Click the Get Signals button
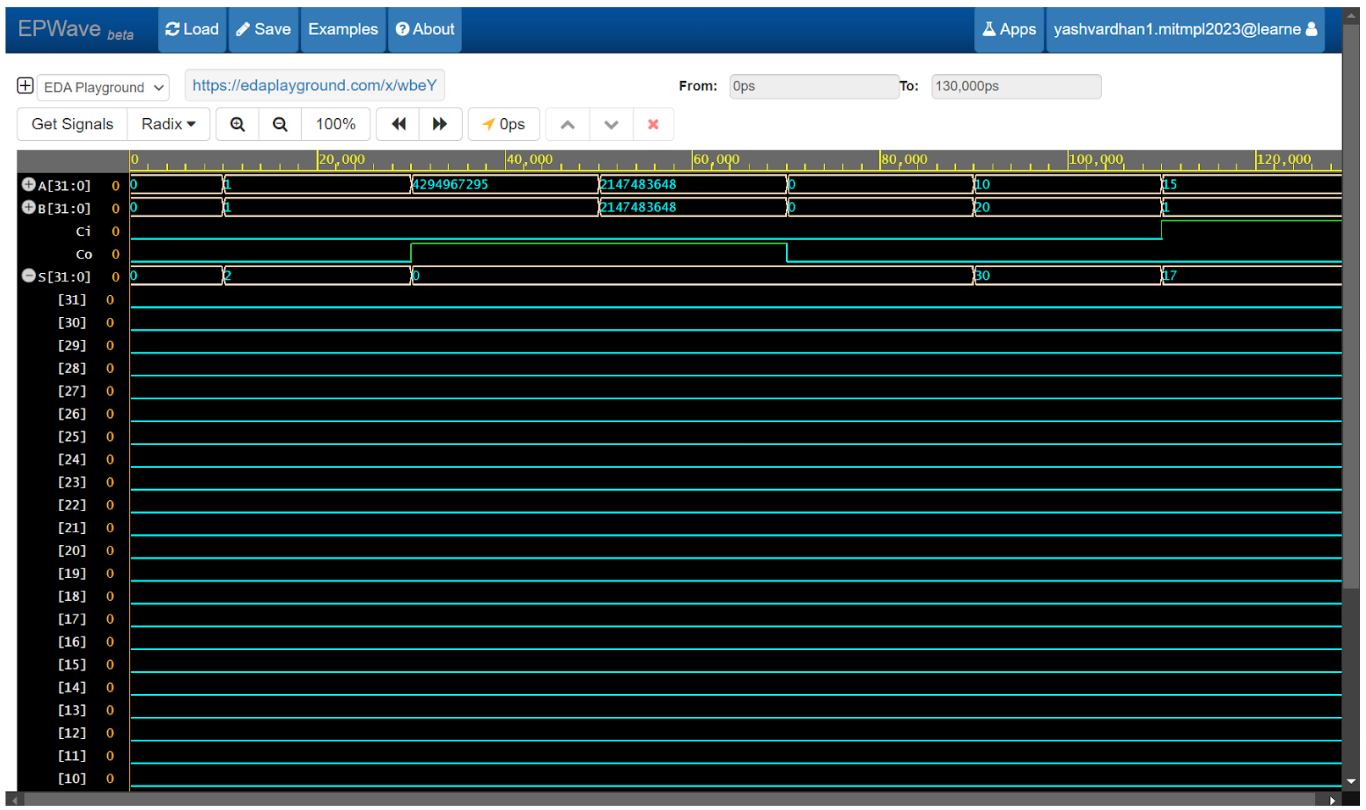 pos(72,124)
